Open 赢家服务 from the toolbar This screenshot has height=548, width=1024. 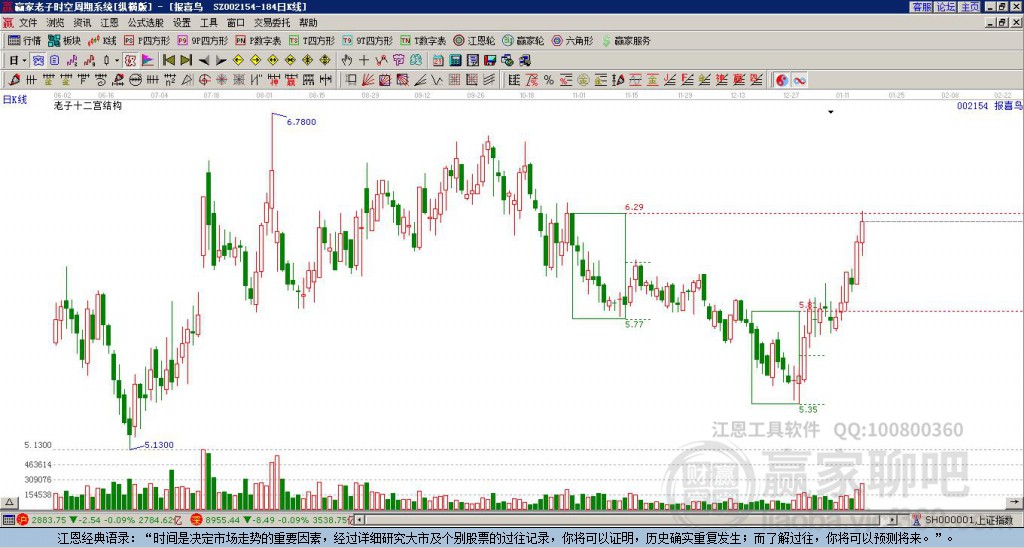click(x=626, y=40)
